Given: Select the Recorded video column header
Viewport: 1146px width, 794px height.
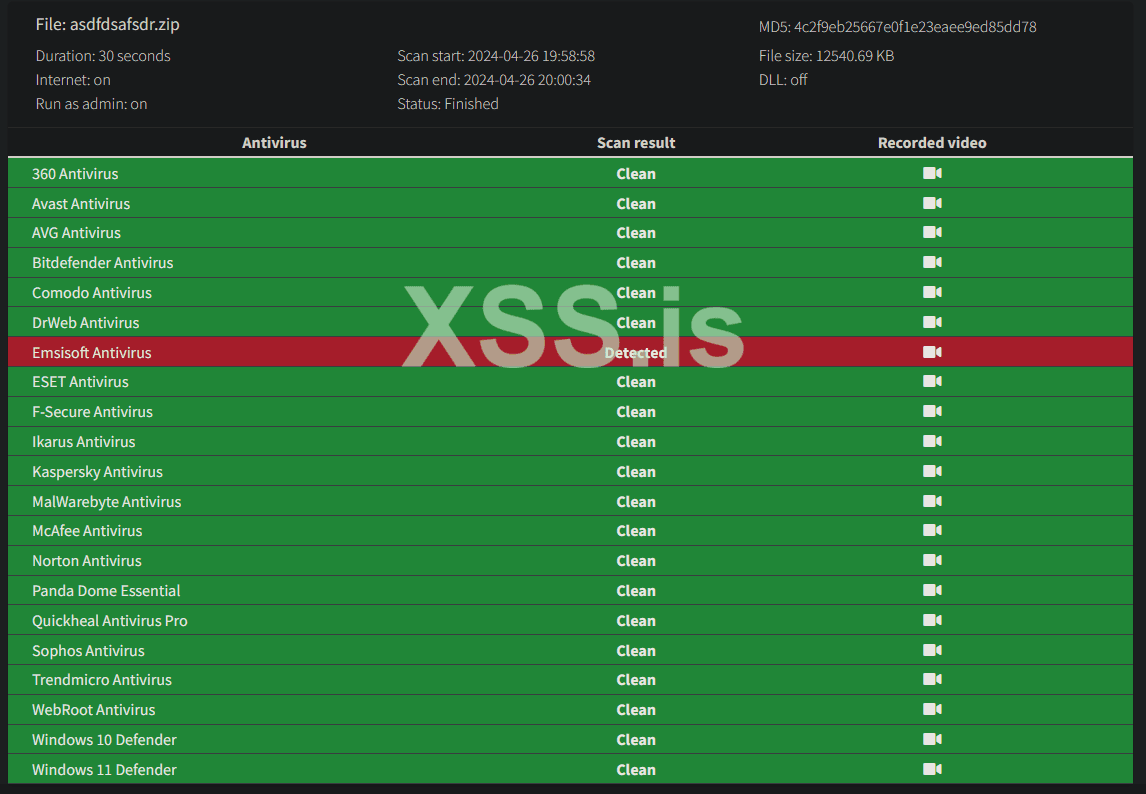Looking at the screenshot, I should coord(932,143).
